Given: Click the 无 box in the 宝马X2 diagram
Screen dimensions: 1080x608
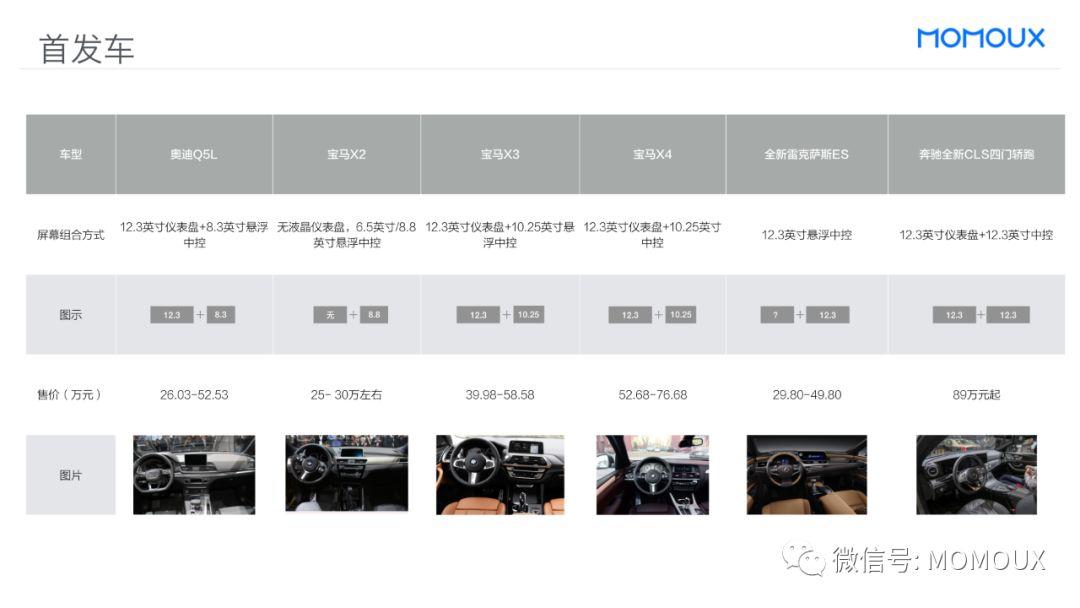Looking at the screenshot, I should tap(330, 315).
